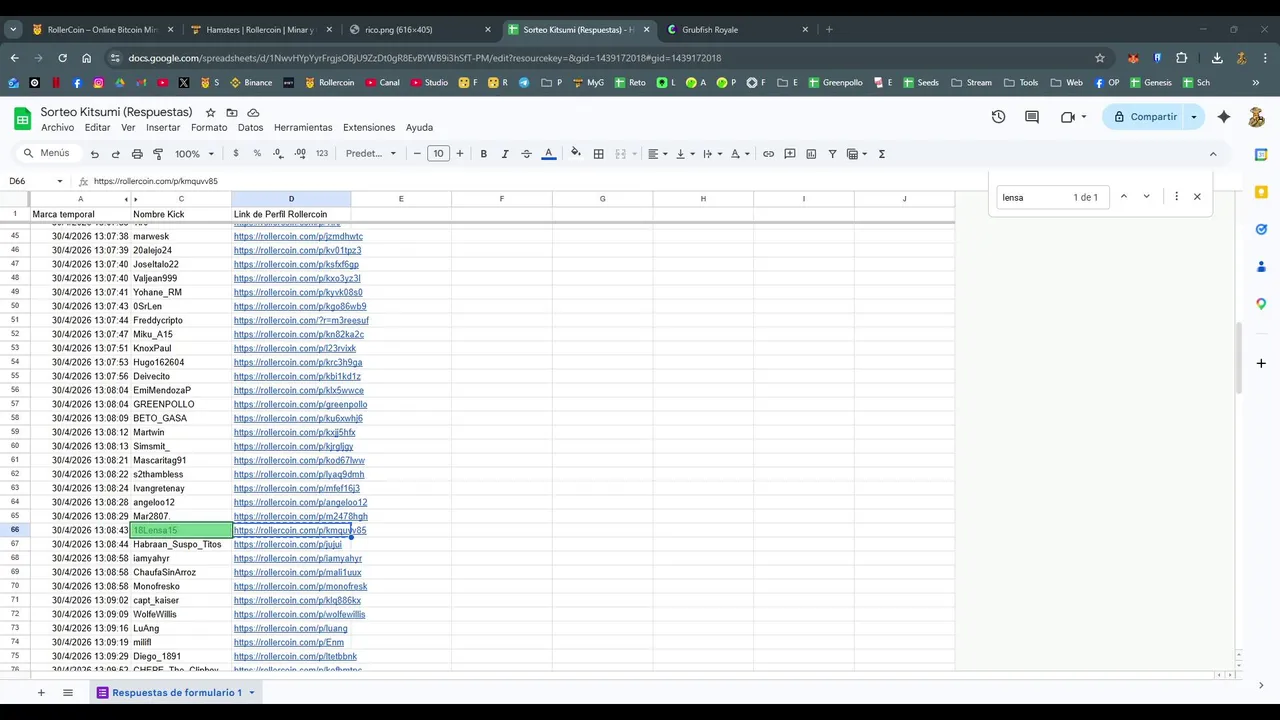Open Gemini sparkle icon
Image resolution: width=1280 pixels, height=720 pixels.
(1224, 117)
